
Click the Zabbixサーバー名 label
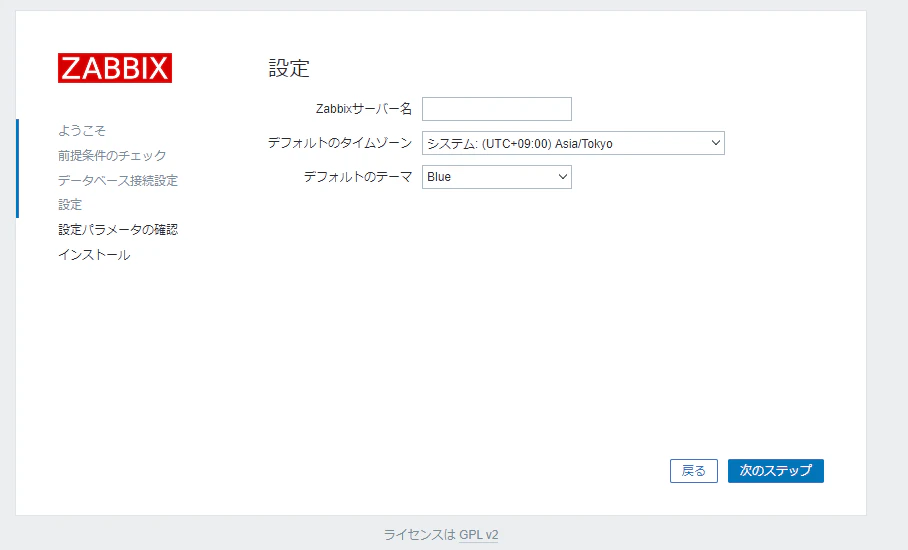point(364,108)
